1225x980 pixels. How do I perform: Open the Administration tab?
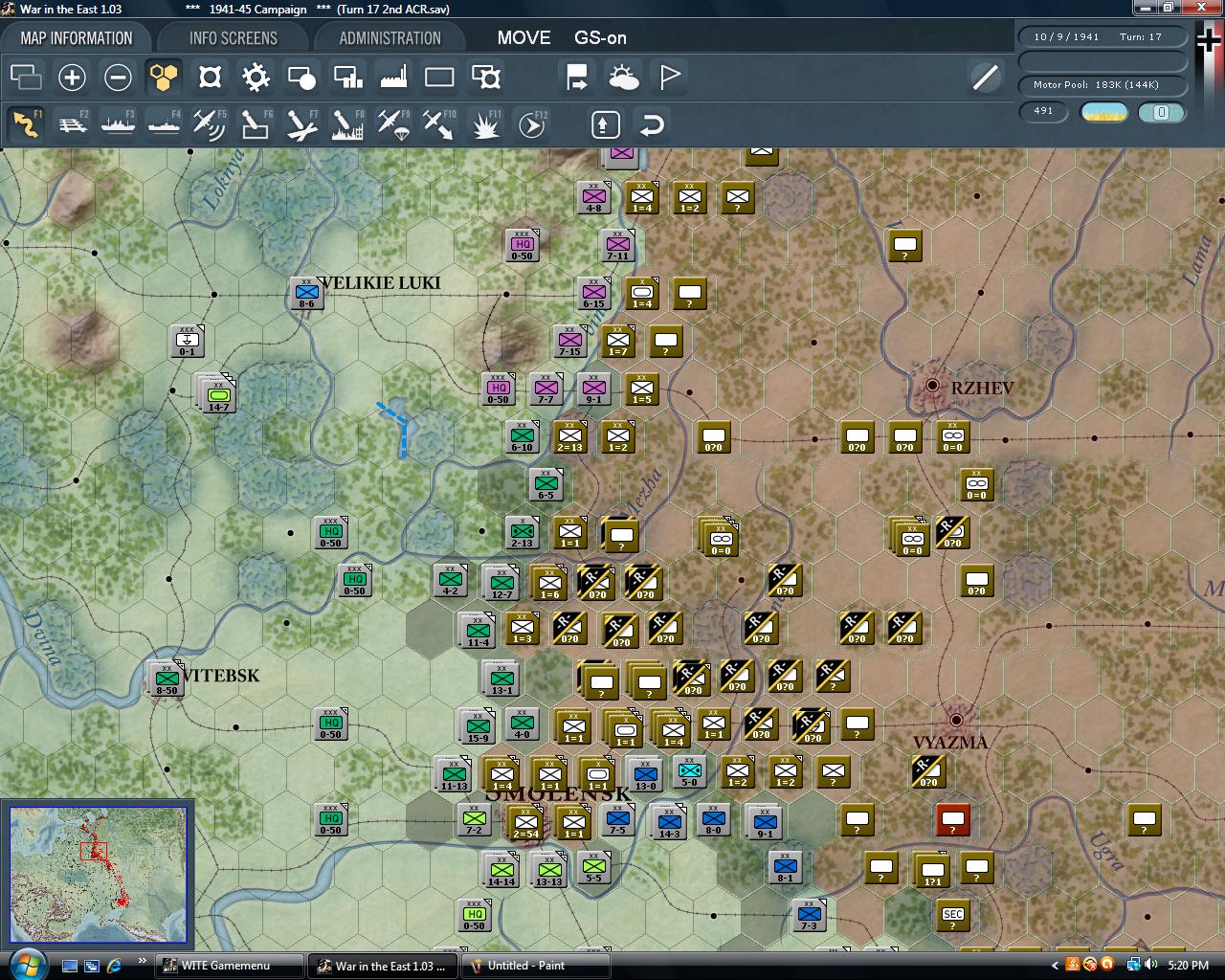click(390, 38)
